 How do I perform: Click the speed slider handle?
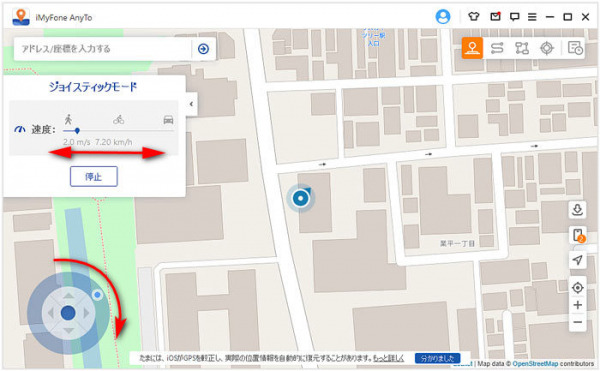point(77,131)
